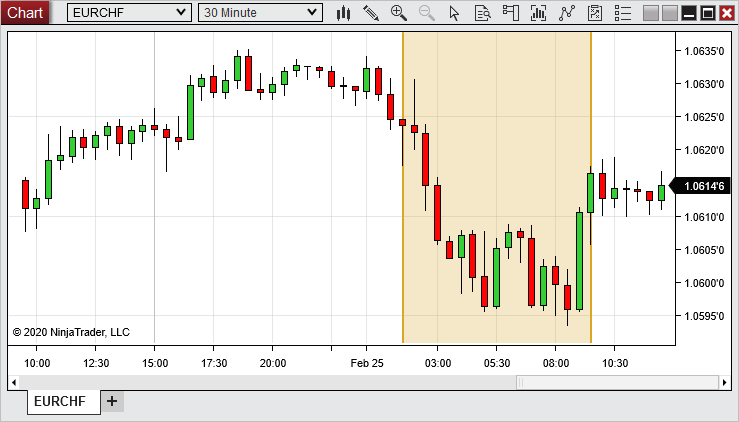Open the Data Box icon
Screen dimensions: 739x422
[x=483, y=13]
